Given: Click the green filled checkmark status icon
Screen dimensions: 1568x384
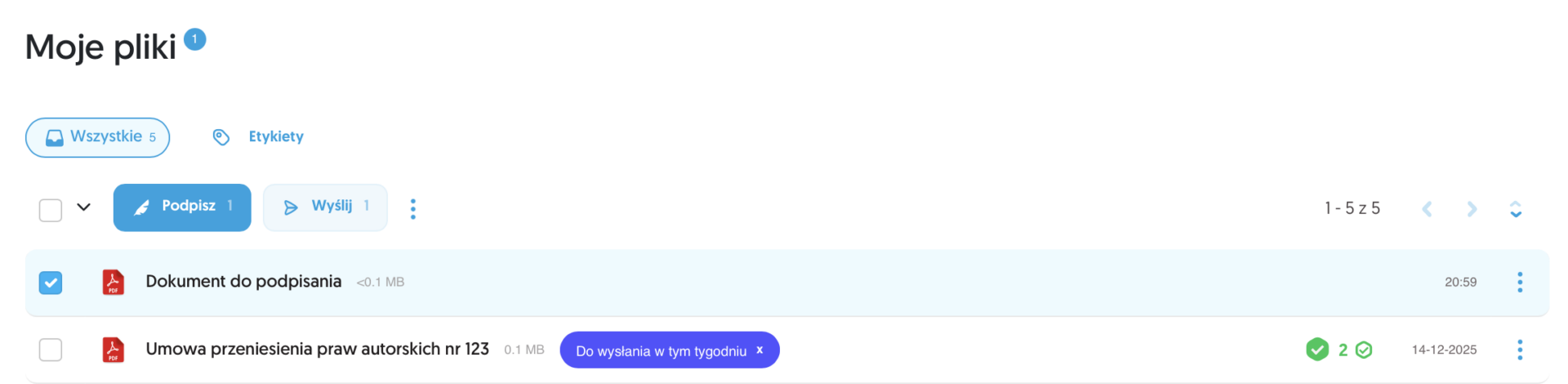Looking at the screenshot, I should click(1317, 350).
